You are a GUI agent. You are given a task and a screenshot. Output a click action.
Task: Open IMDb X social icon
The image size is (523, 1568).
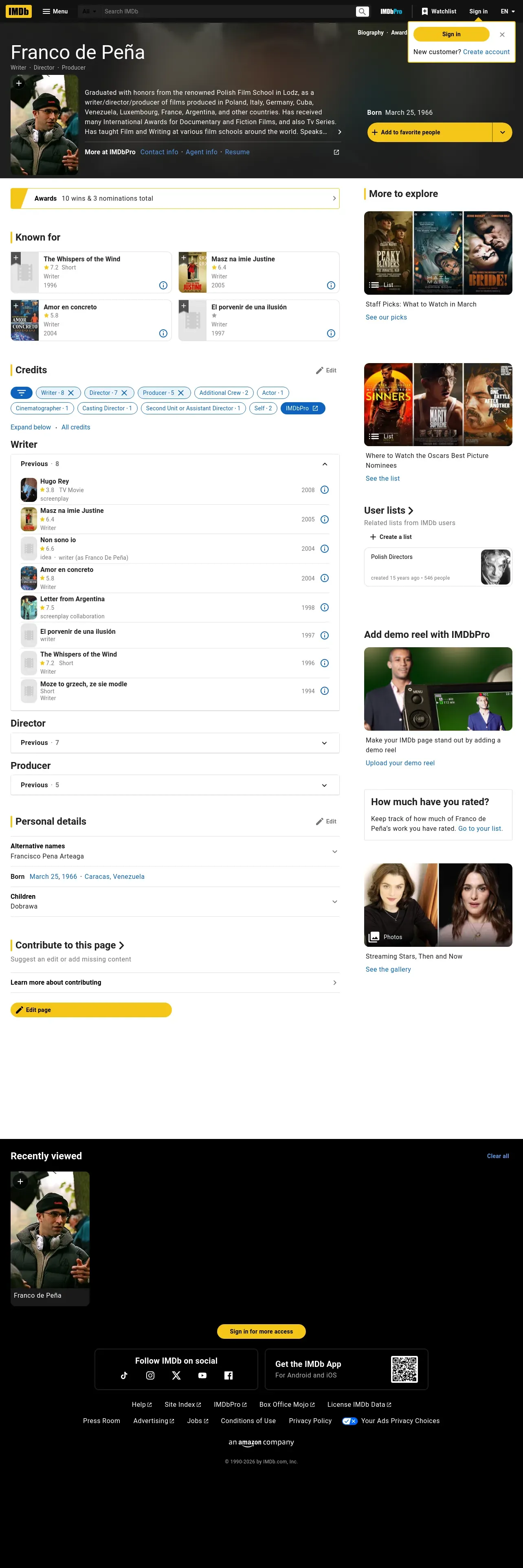coord(176,1375)
